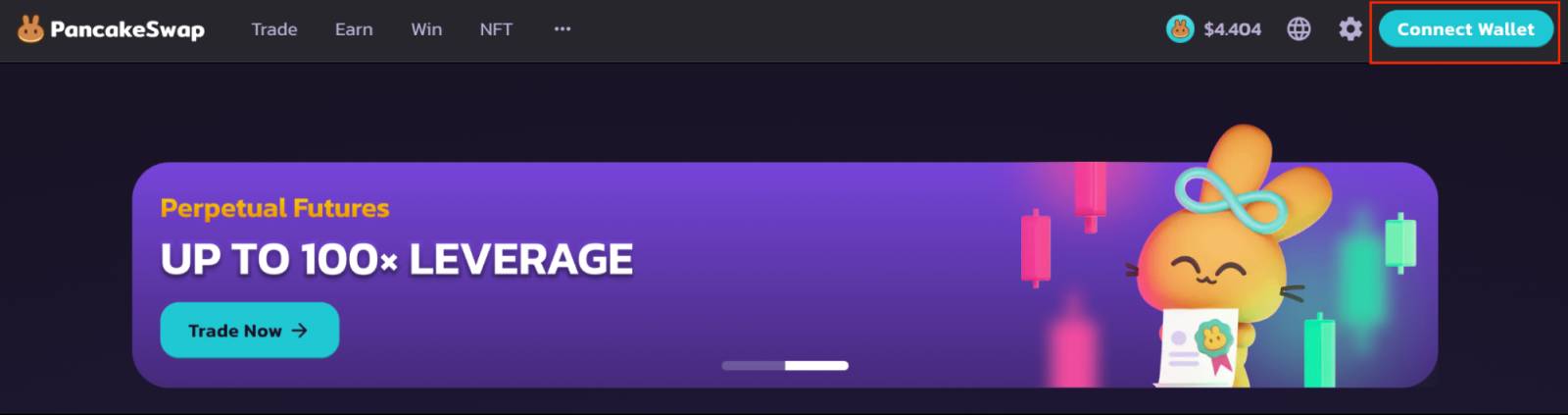Image resolution: width=1568 pixels, height=415 pixels.
Task: Open the Earn menu
Action: 354,29
